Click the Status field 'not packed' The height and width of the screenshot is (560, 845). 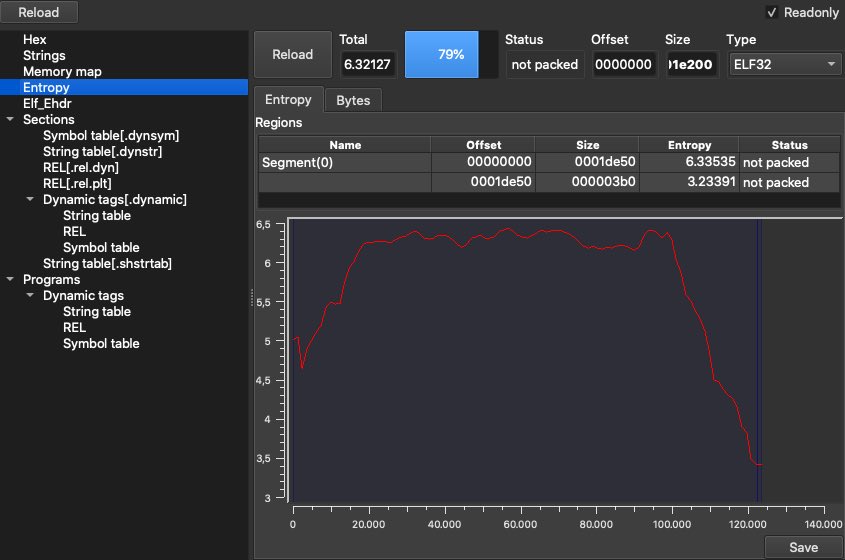pyautogui.click(x=544, y=65)
